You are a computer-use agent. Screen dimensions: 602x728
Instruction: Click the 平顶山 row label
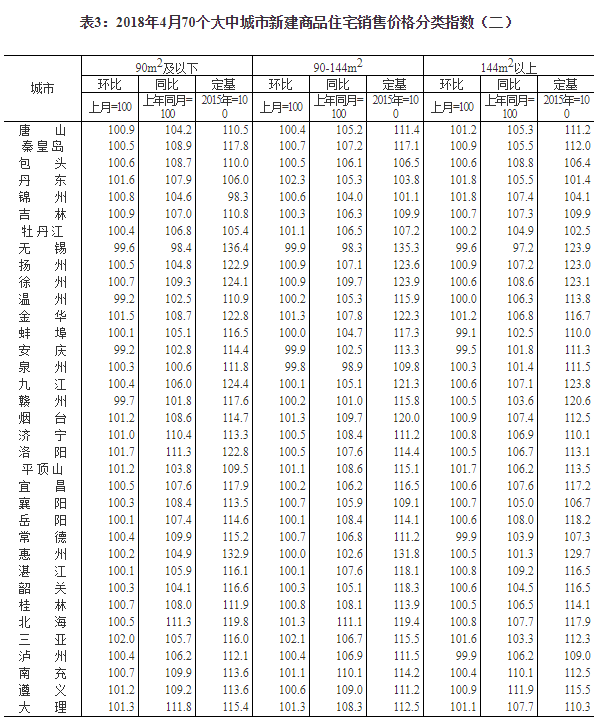(42, 468)
